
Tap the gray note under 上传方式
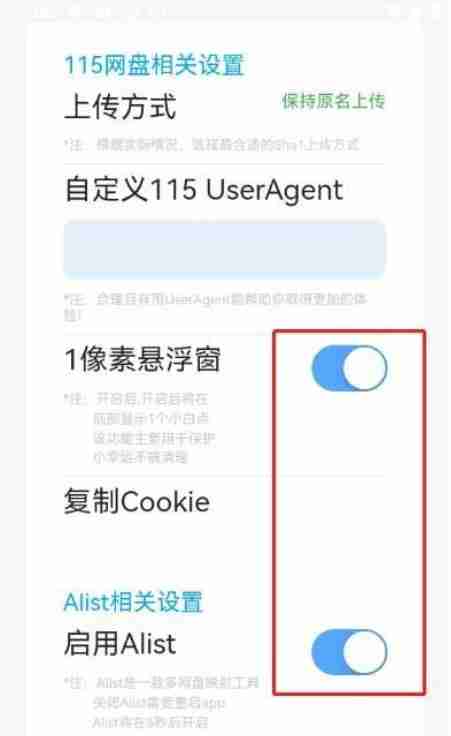(212, 144)
